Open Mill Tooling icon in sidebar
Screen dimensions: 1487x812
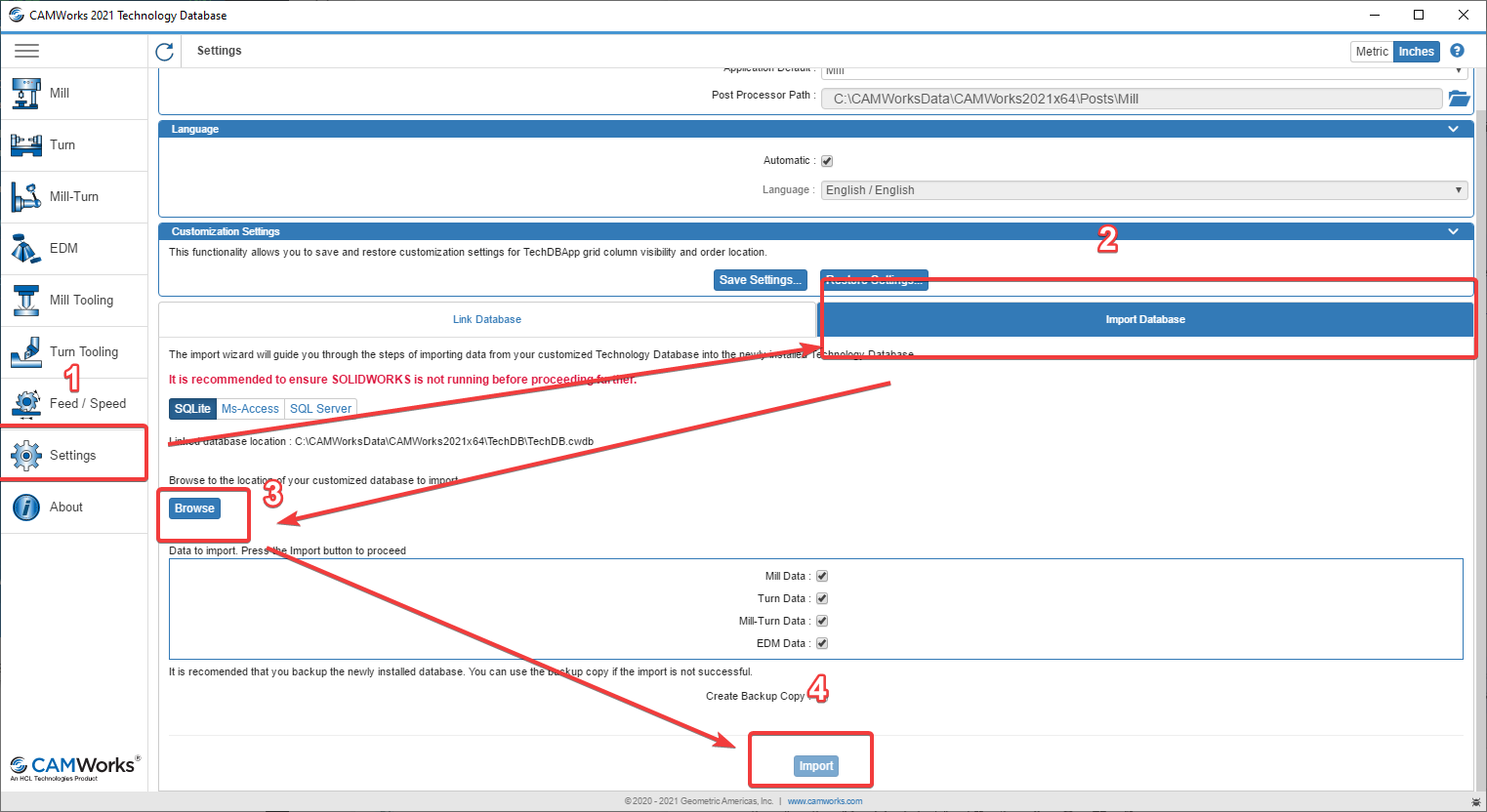coord(26,301)
